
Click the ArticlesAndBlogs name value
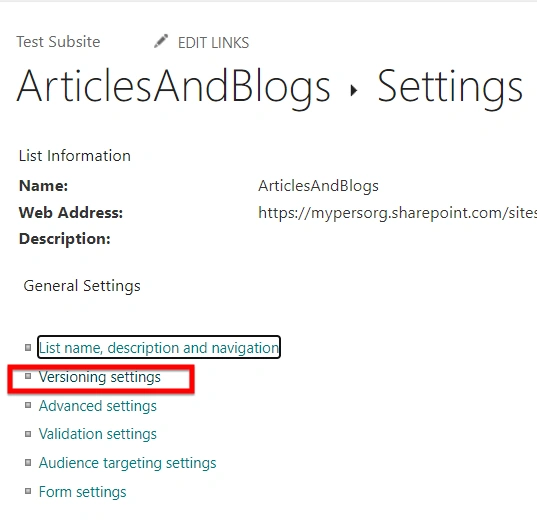click(318, 186)
